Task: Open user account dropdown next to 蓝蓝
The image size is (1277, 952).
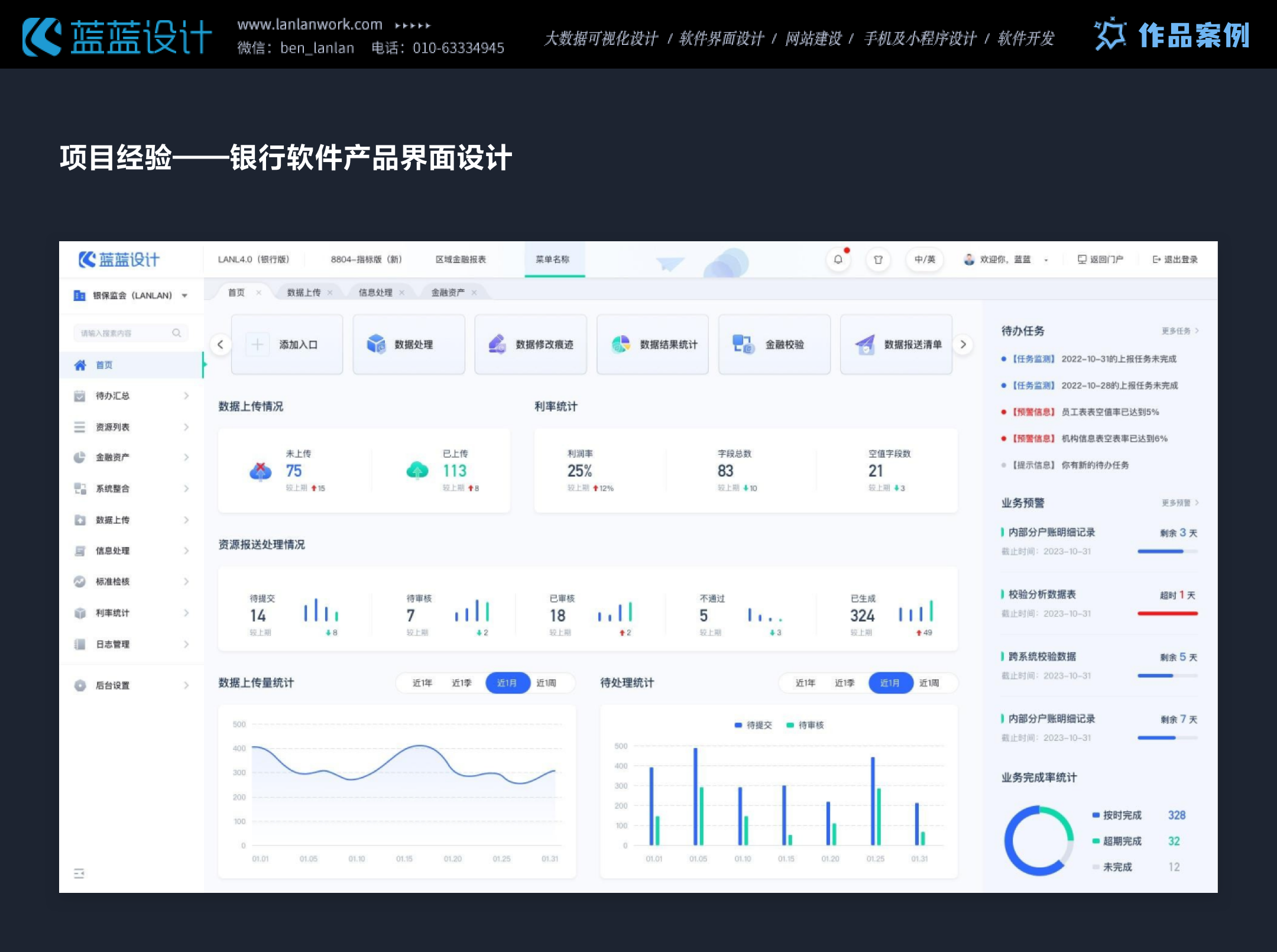Action: pyautogui.click(x=1046, y=260)
